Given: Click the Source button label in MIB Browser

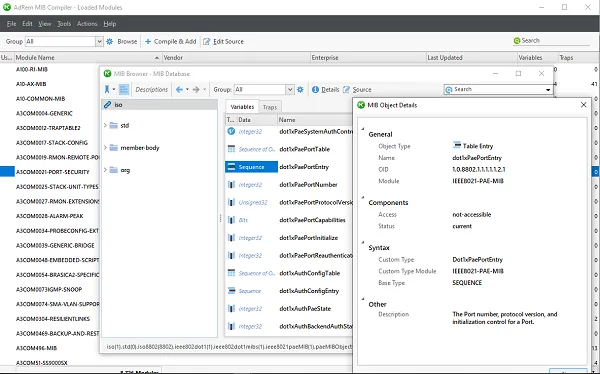Looking at the screenshot, I should click(x=362, y=90).
